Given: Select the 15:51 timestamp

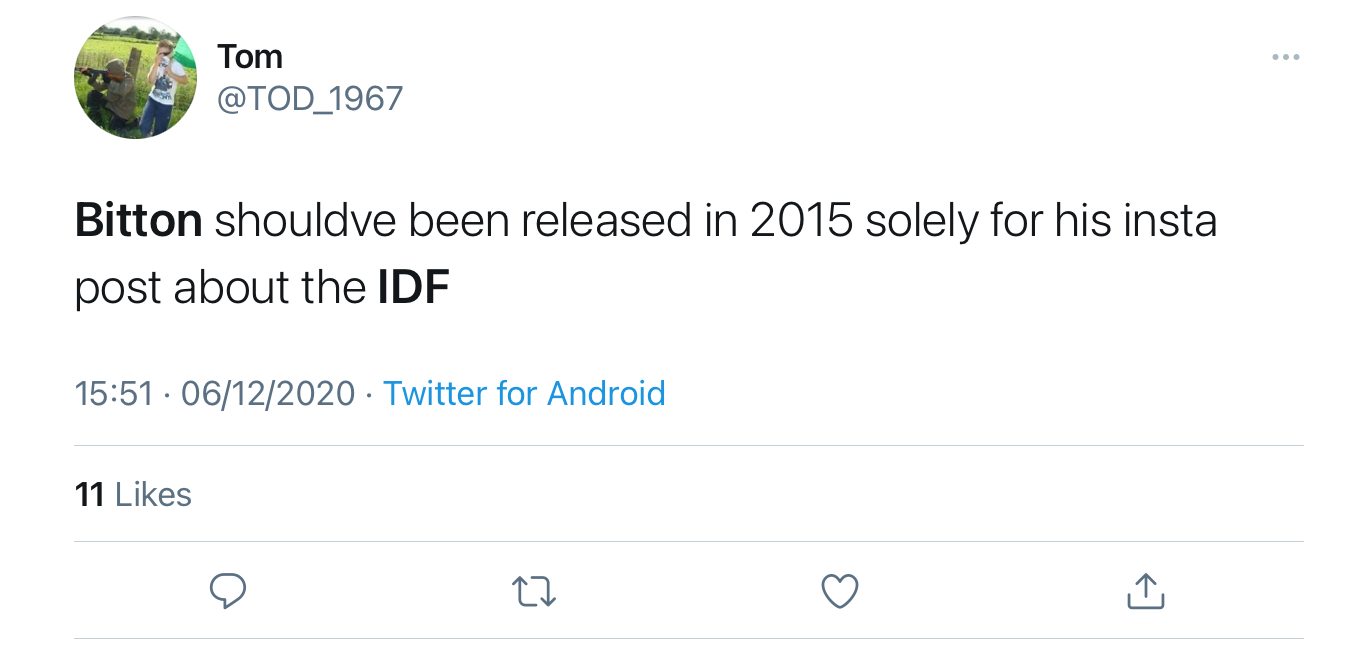Looking at the screenshot, I should tap(114, 393).
